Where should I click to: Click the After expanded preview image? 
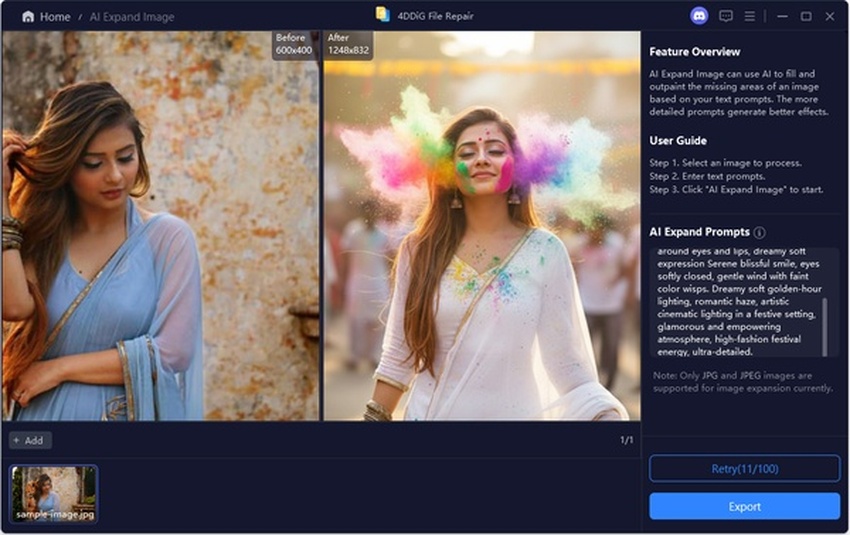[482, 225]
